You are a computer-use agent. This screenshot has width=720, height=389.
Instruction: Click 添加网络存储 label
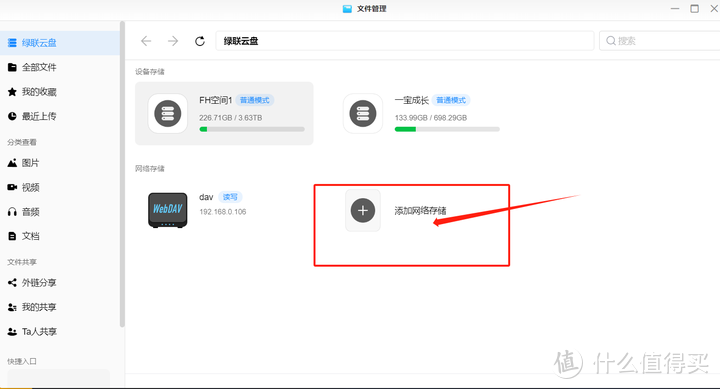420,211
